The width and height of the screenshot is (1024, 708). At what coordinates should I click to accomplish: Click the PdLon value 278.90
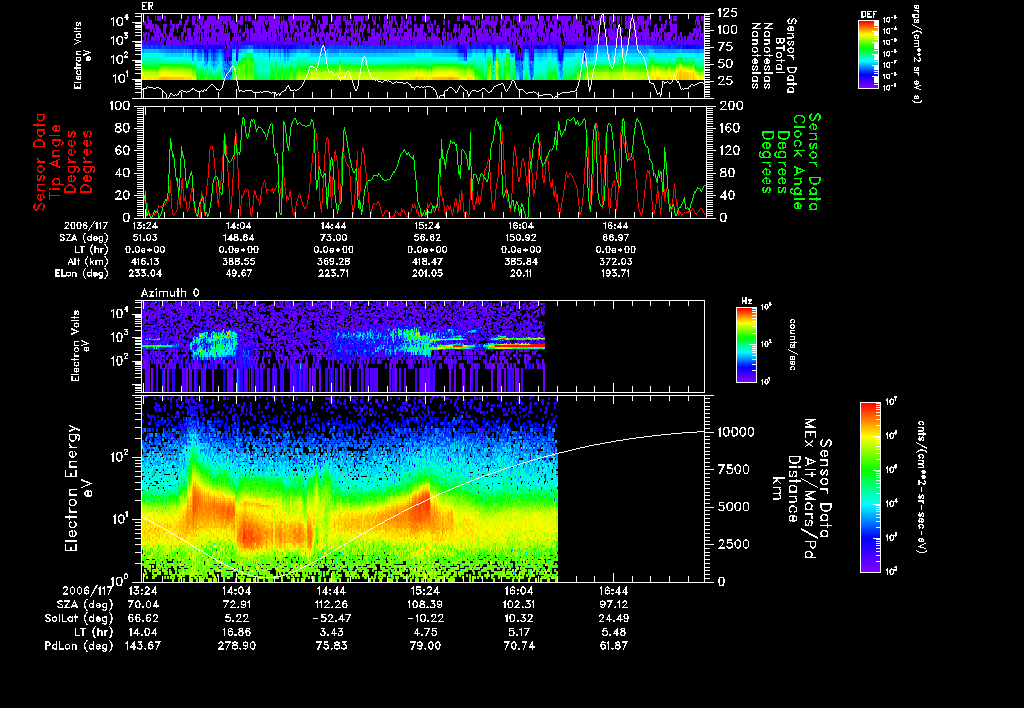click(x=236, y=646)
